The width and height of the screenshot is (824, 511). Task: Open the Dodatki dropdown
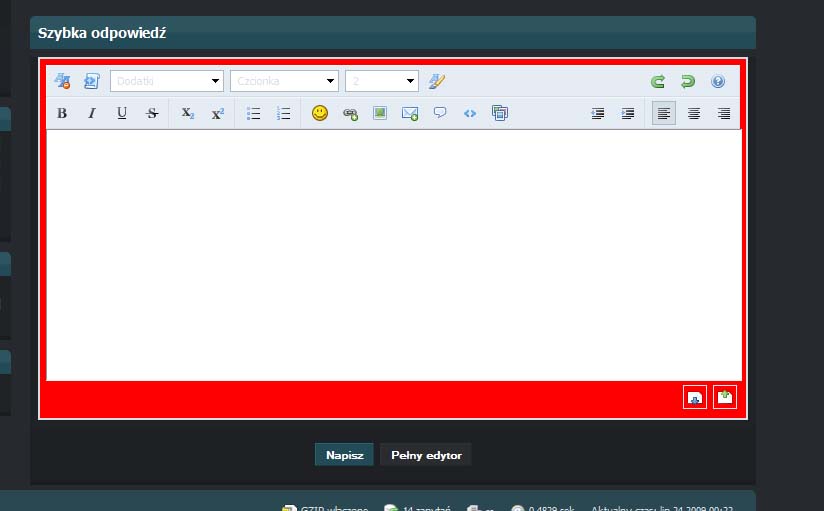(167, 82)
